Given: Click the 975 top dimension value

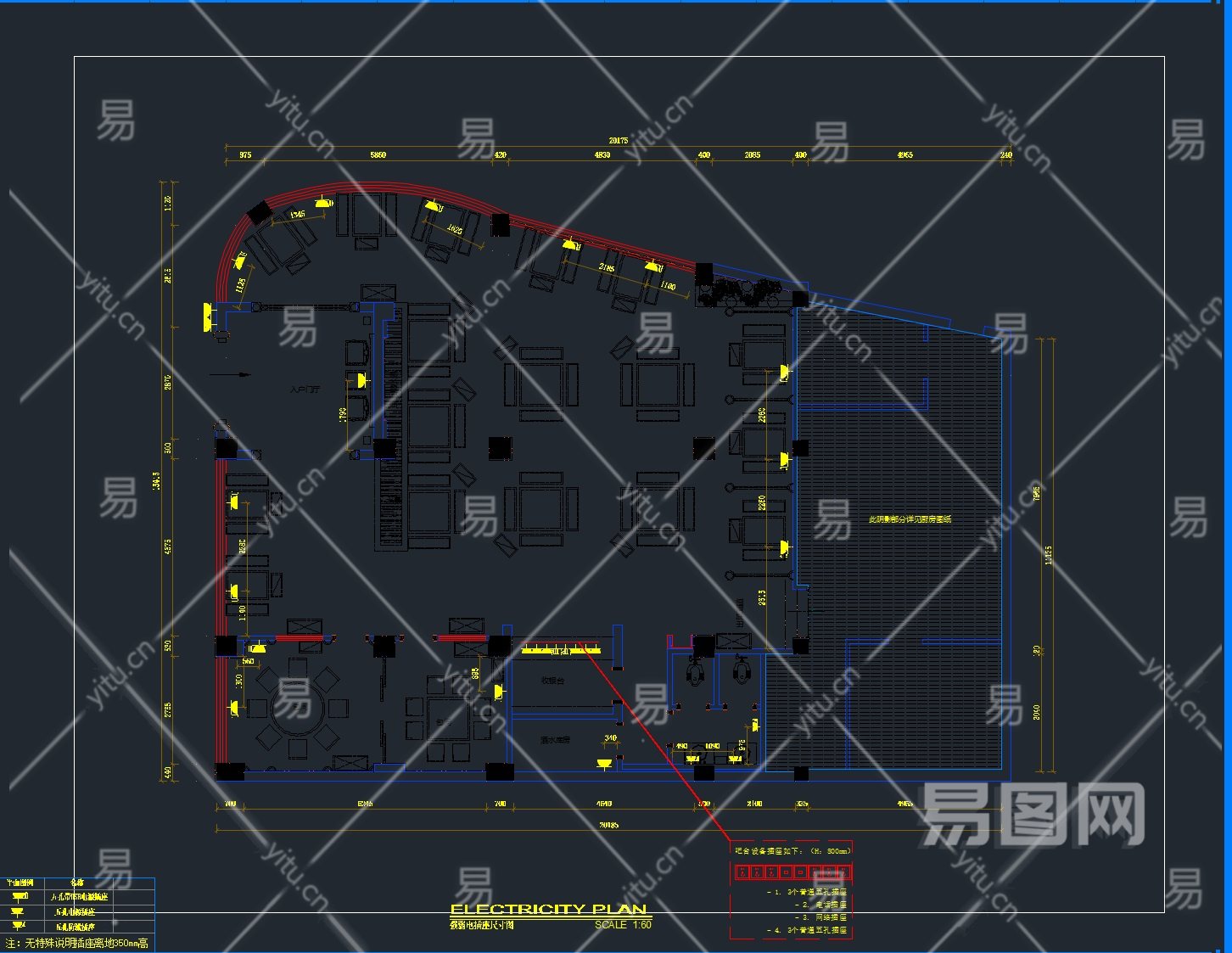Looking at the screenshot, I should pyautogui.click(x=245, y=155).
